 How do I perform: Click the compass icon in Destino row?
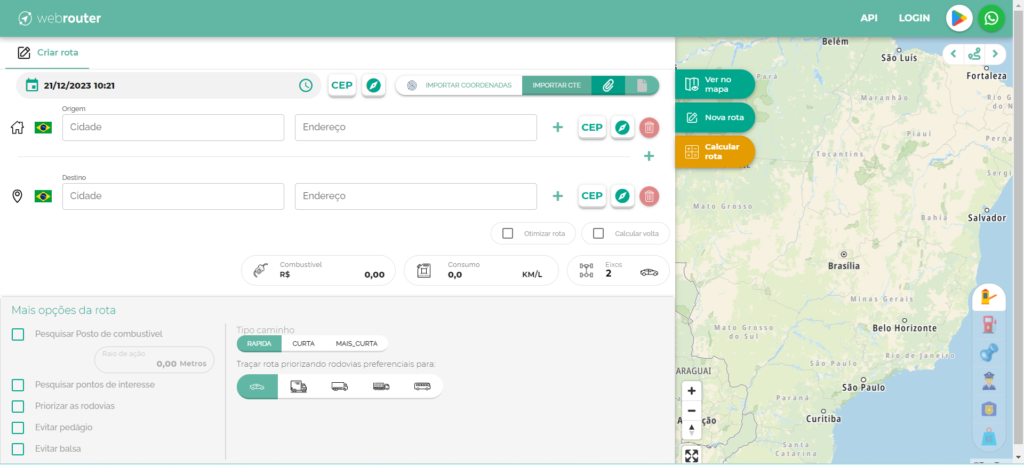622,196
